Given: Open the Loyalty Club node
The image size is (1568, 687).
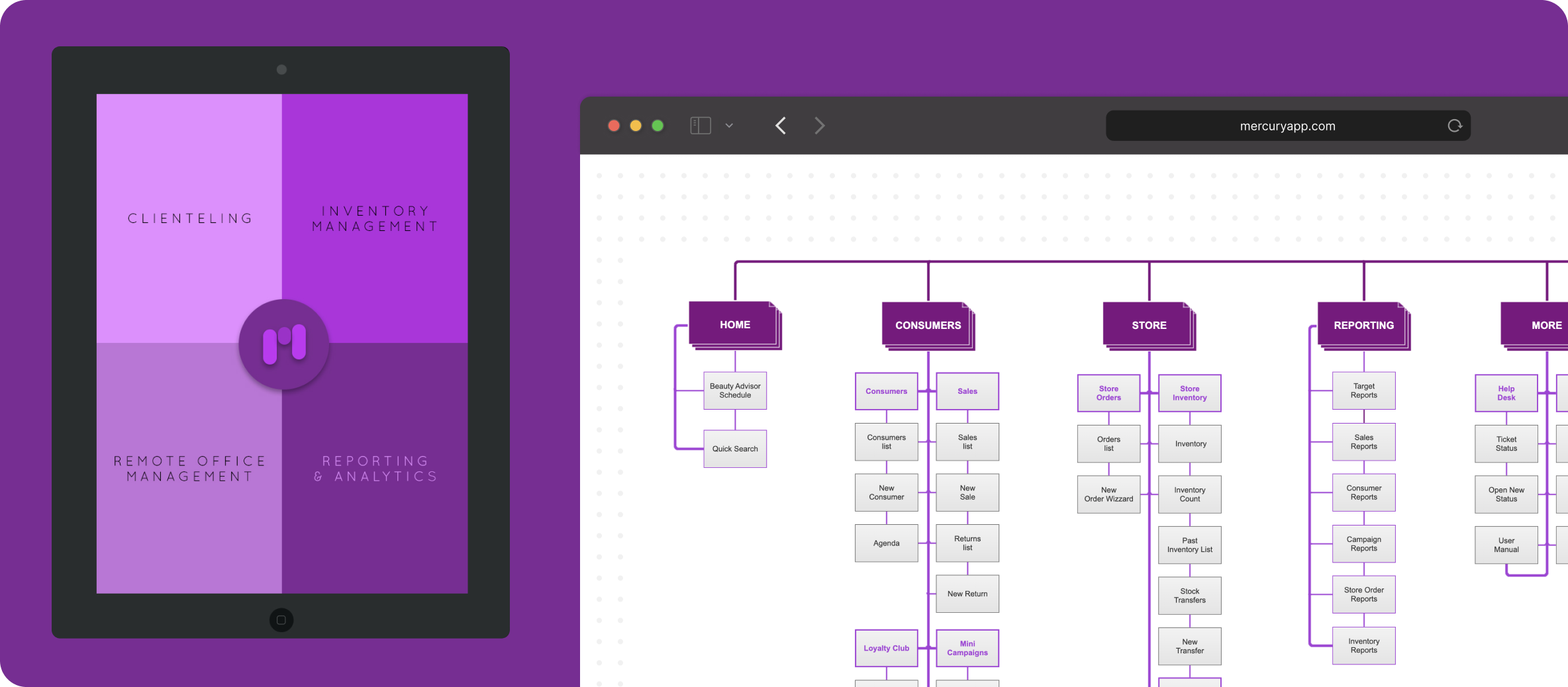Looking at the screenshot, I should click(x=886, y=648).
